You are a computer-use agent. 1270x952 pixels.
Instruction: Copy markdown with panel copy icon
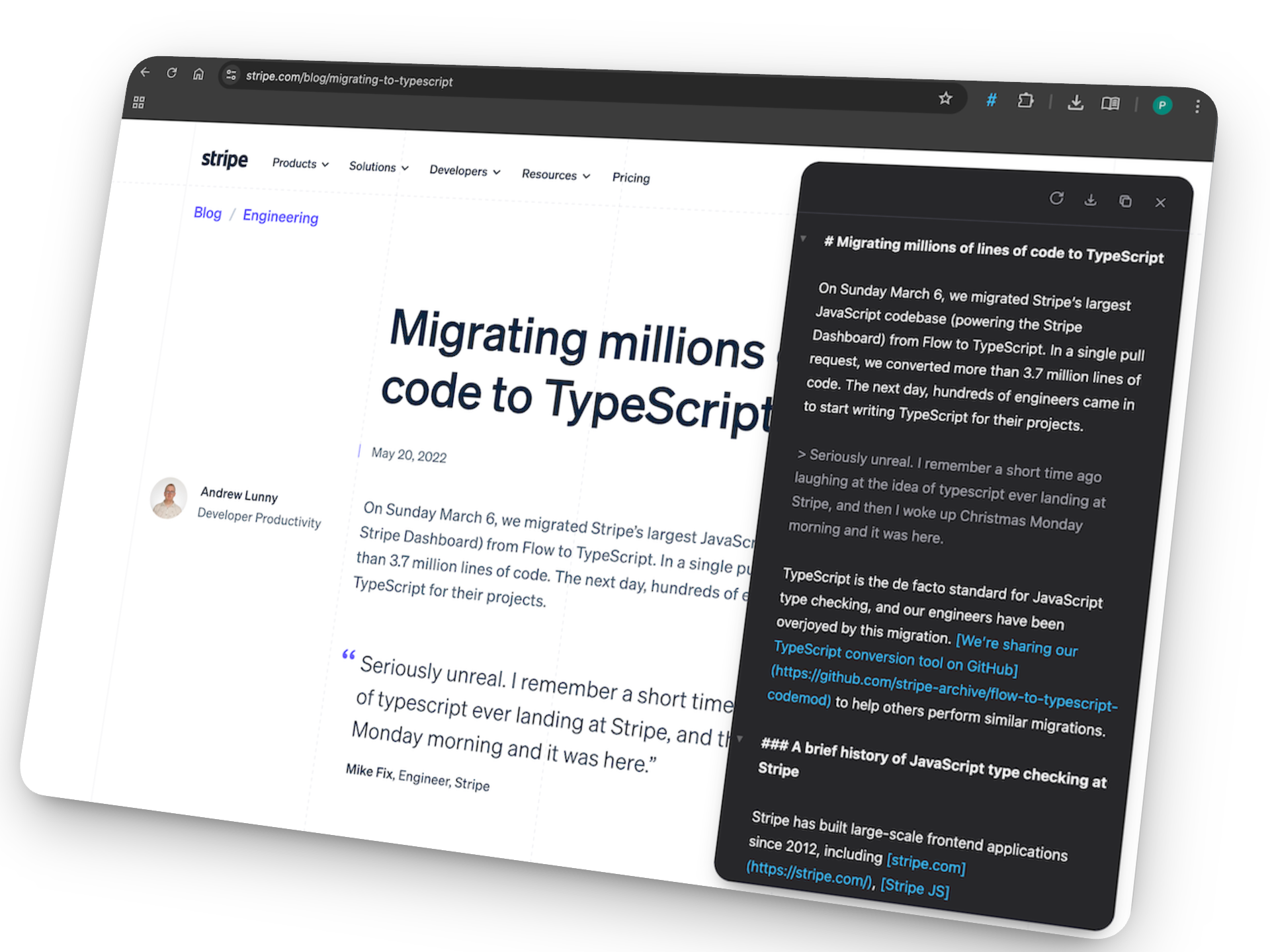pos(1125,201)
